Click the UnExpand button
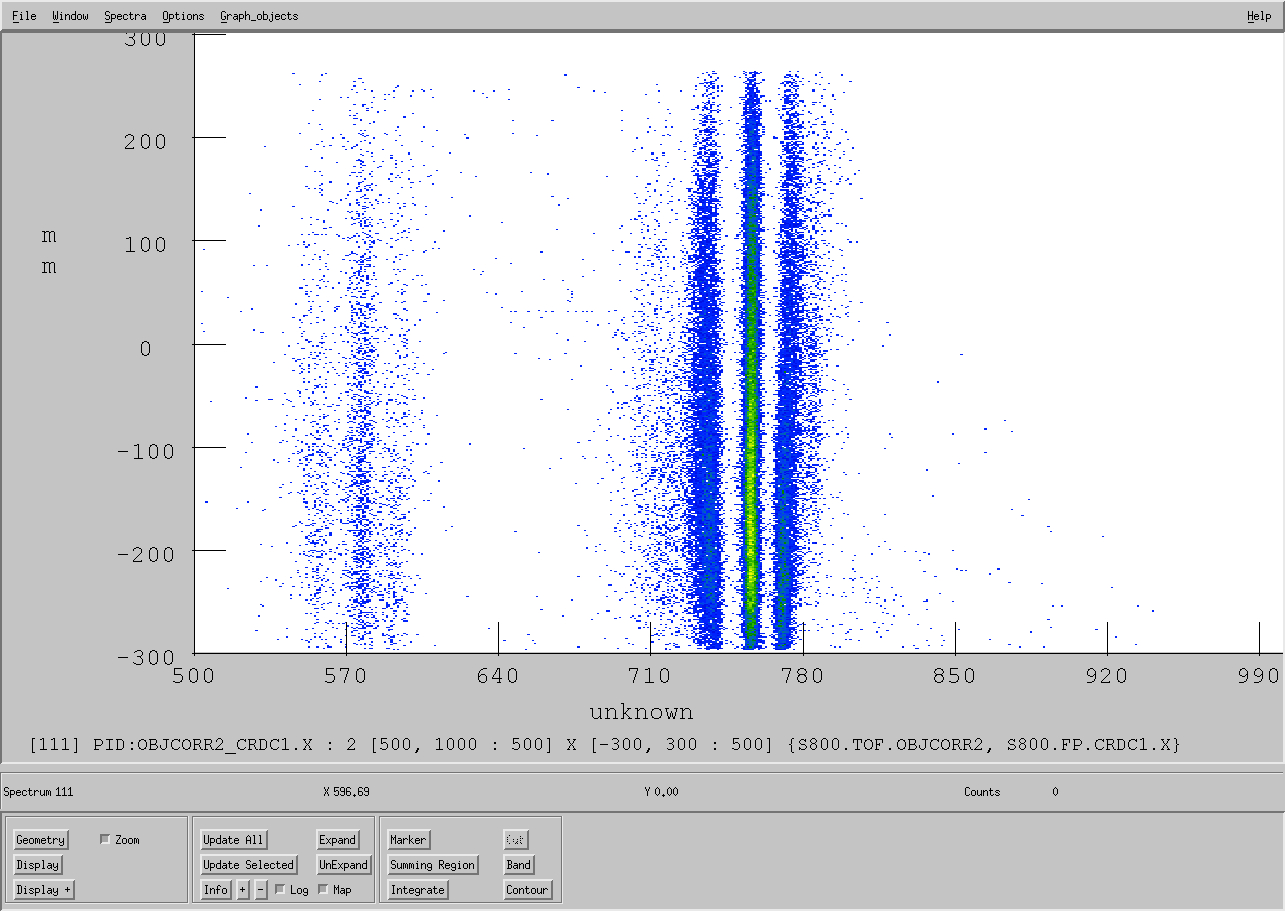1285x911 pixels. 343,865
